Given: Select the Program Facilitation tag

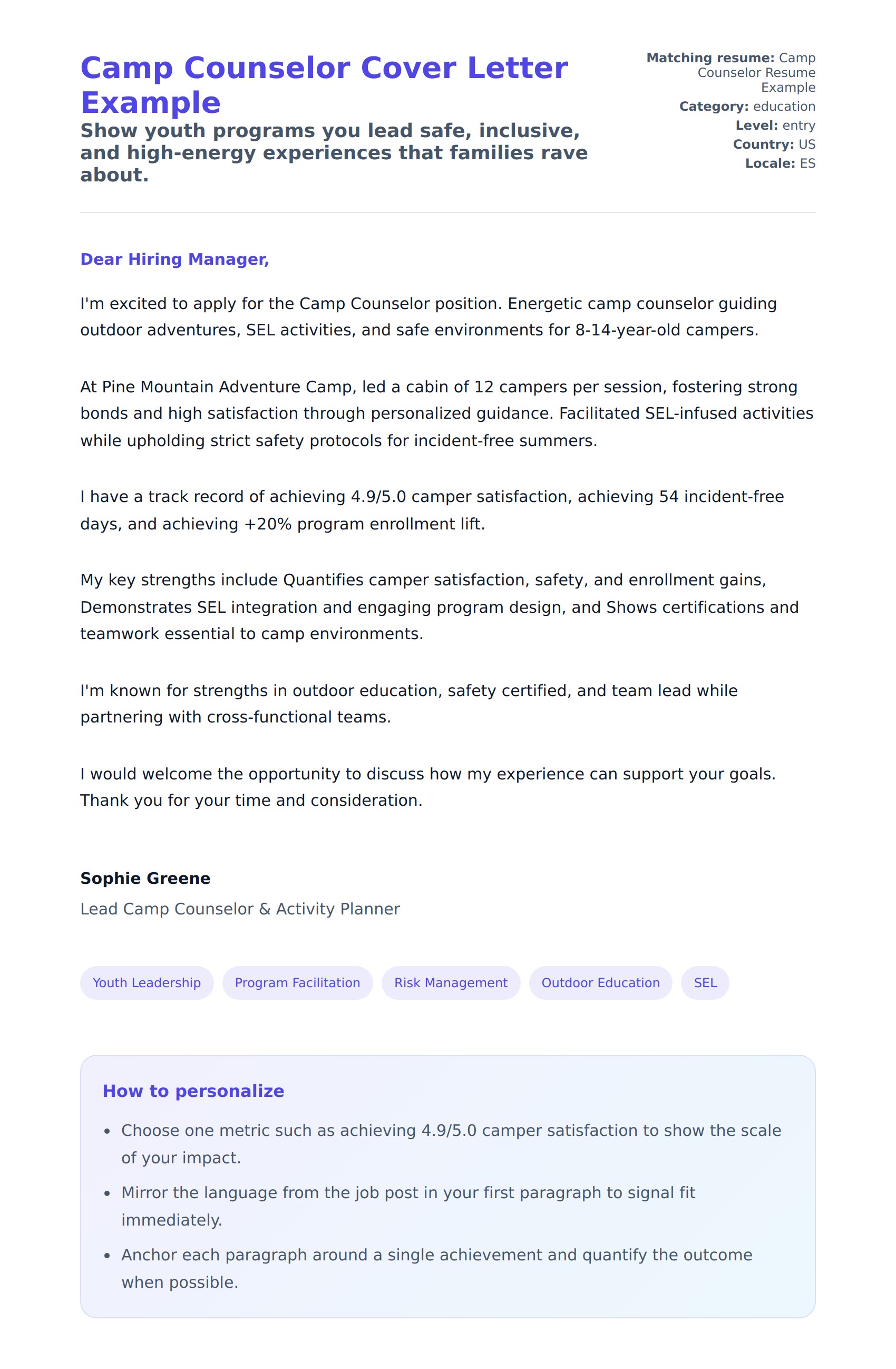Looking at the screenshot, I should (x=297, y=983).
